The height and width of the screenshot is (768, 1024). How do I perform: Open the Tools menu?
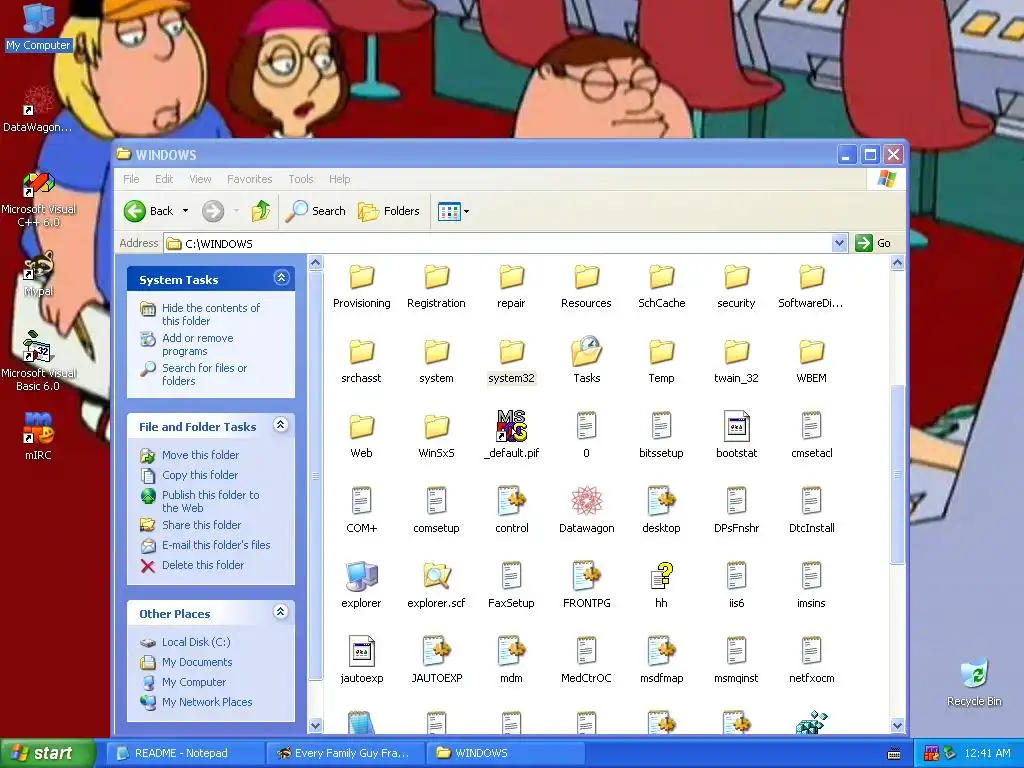pos(301,179)
